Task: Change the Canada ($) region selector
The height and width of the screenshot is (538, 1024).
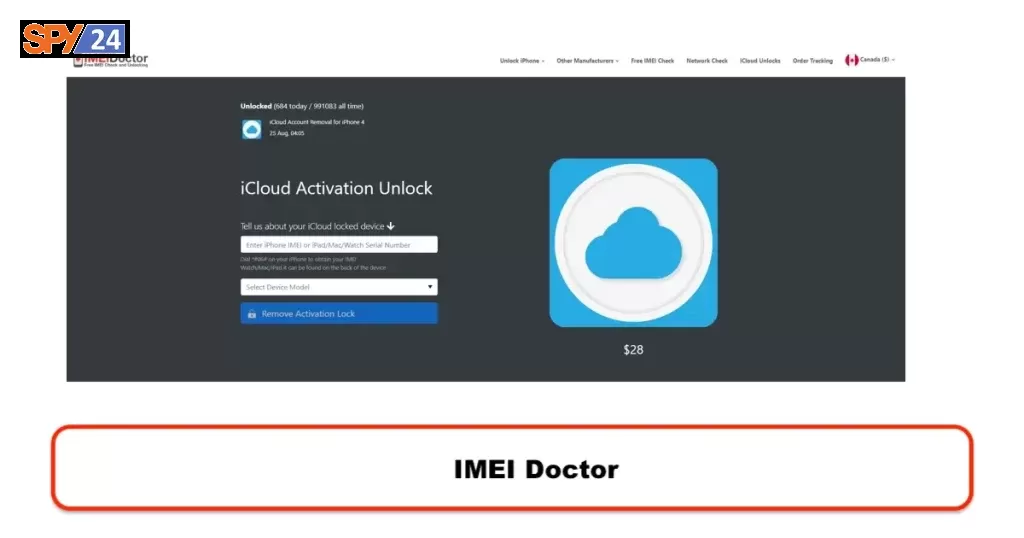Action: coord(871,60)
